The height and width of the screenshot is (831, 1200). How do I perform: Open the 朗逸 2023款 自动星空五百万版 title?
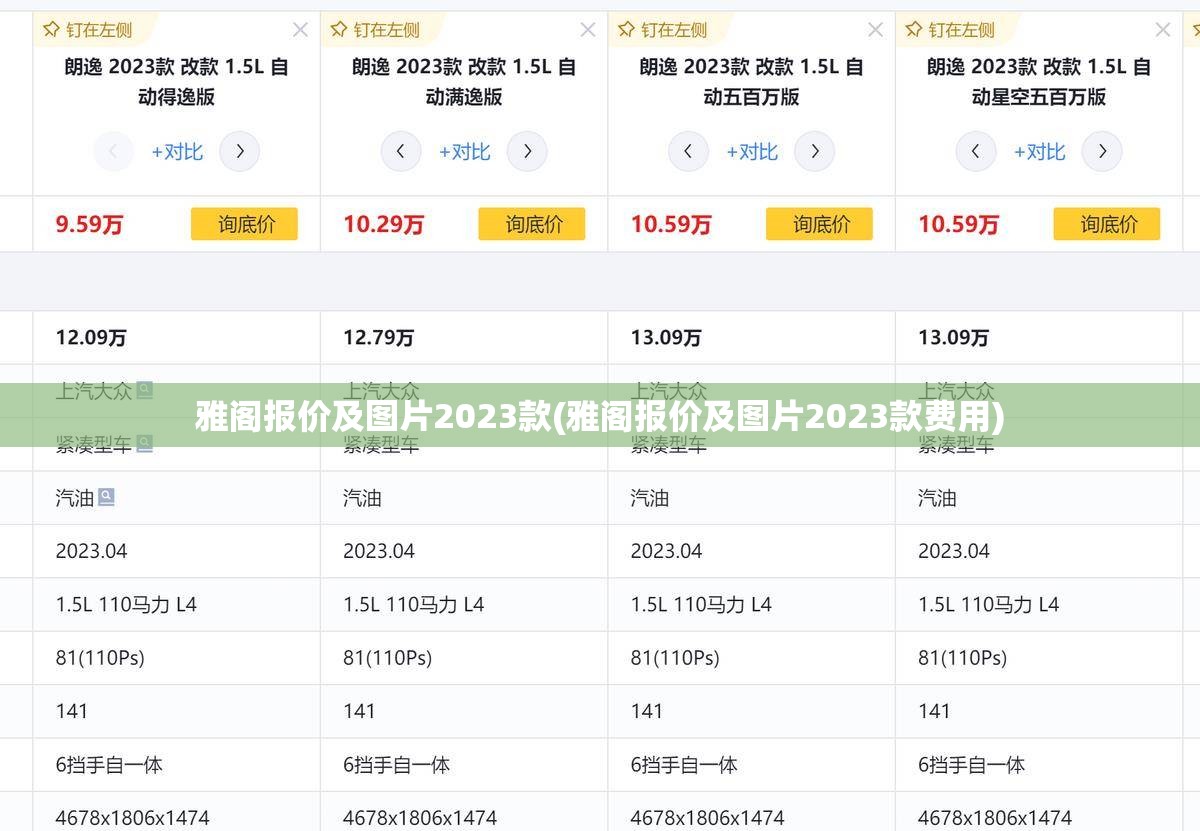pyautogui.click(x=1039, y=82)
